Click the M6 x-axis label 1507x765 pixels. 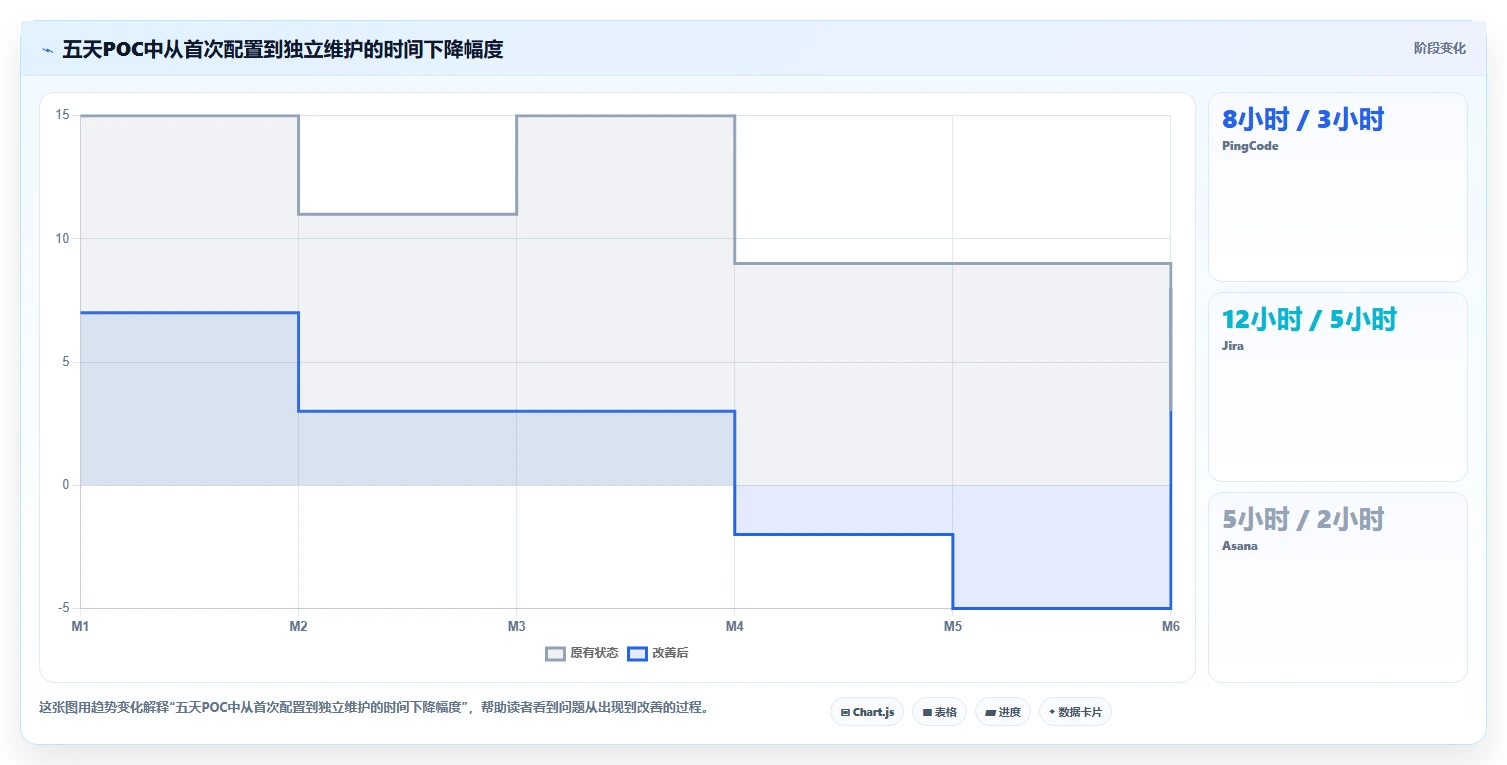pos(1170,626)
